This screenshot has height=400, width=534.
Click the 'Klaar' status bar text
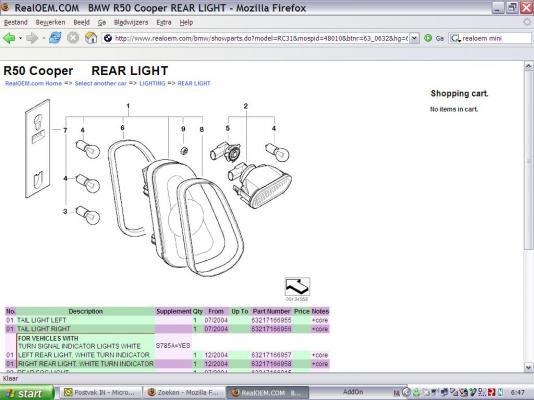click(x=10, y=379)
